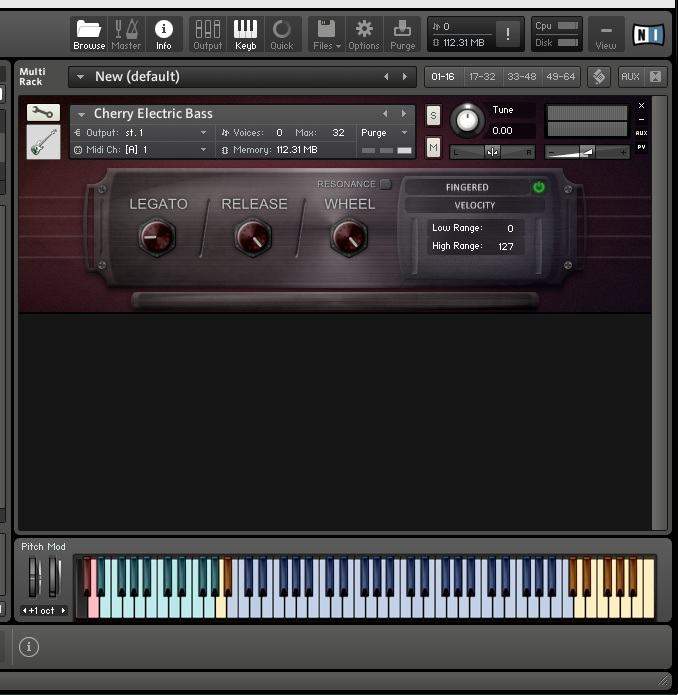The image size is (678, 695).
Task: Open the Options gear icon
Action: (x=364, y=34)
